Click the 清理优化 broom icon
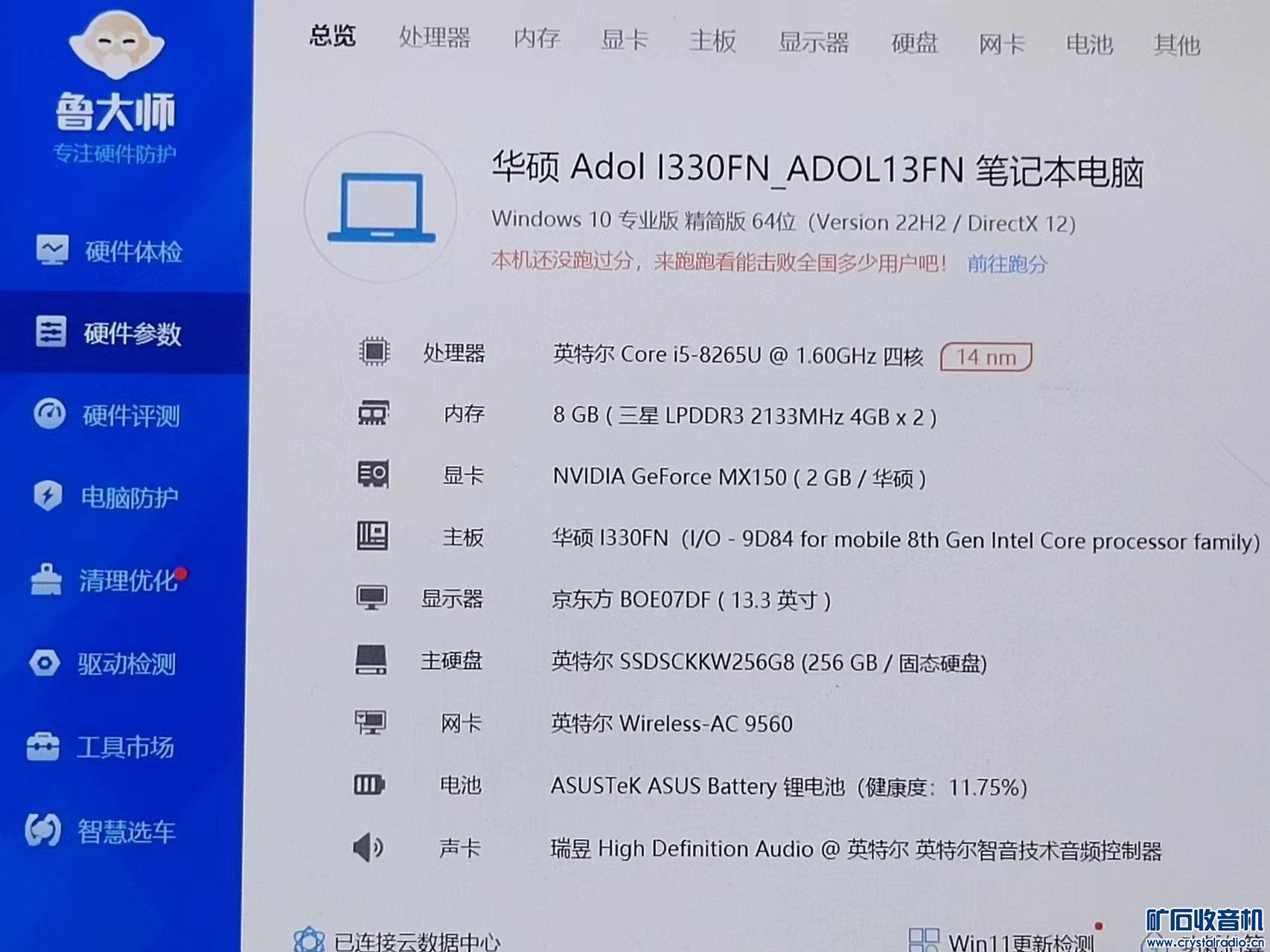Image resolution: width=1270 pixels, height=952 pixels. click(x=46, y=579)
